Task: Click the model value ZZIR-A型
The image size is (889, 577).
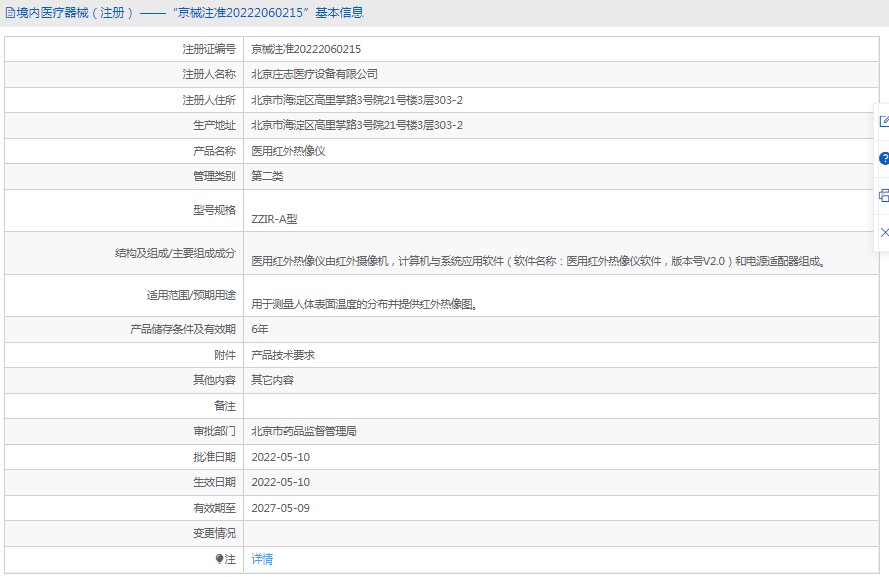Action: coord(274,219)
